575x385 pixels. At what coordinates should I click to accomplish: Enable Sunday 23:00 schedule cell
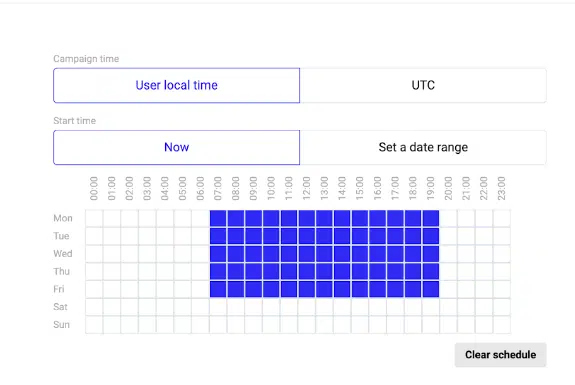[x=502, y=324]
